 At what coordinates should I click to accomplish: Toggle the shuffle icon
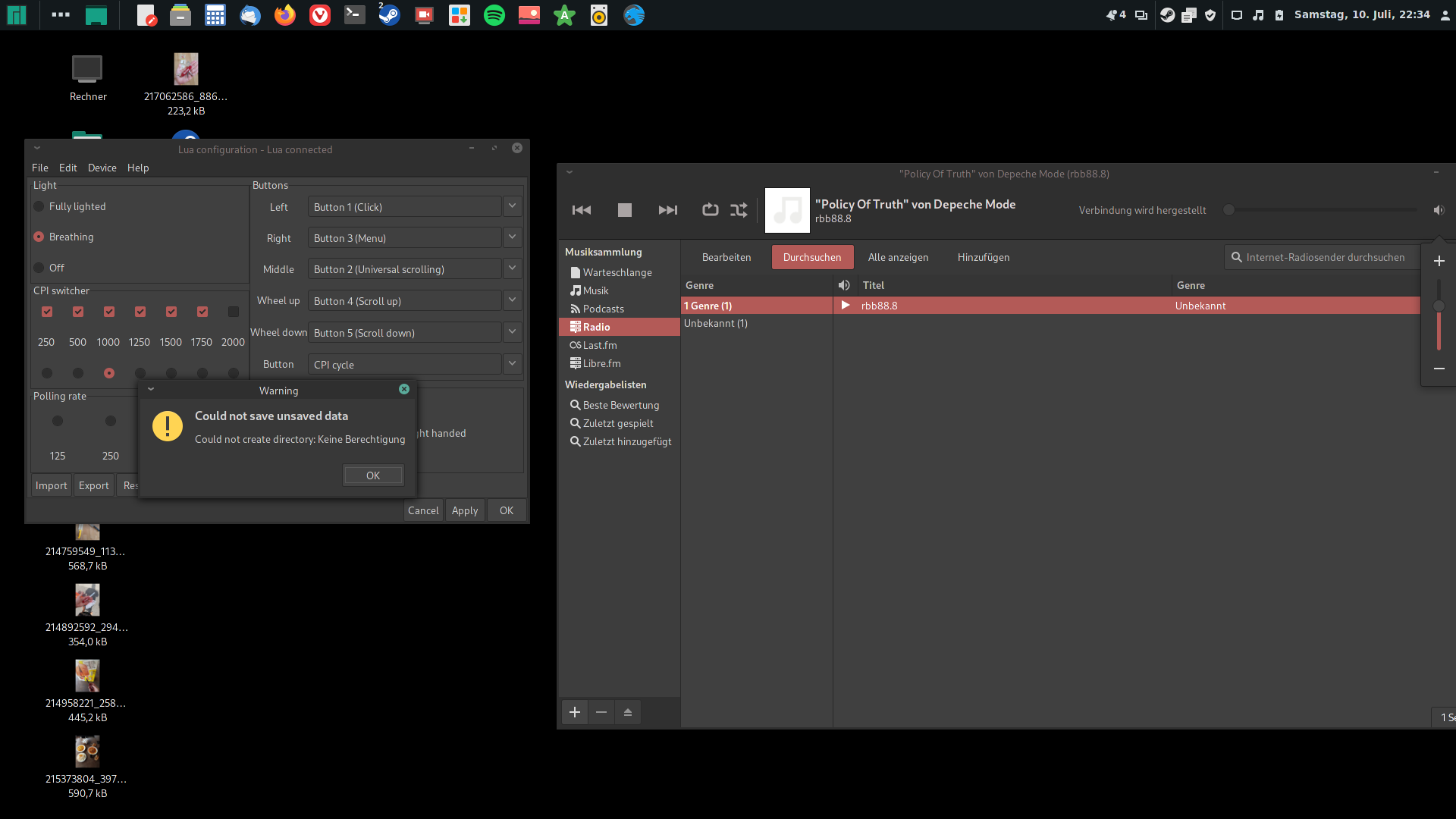tap(739, 210)
